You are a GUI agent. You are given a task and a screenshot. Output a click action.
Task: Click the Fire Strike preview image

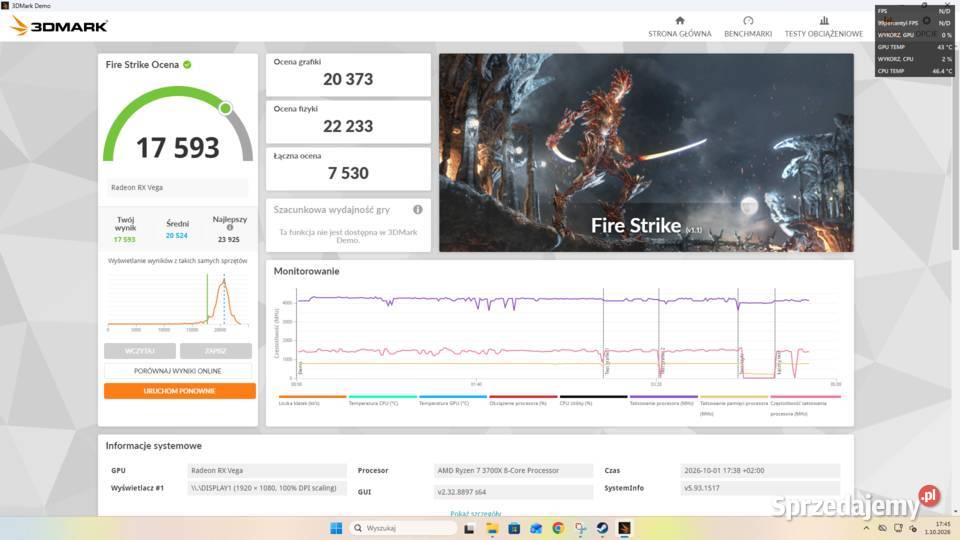pos(646,152)
